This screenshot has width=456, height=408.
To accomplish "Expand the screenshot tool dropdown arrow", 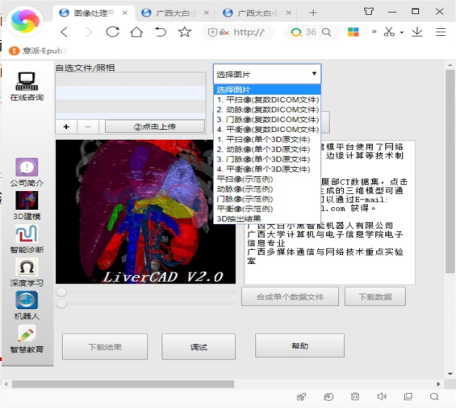I will pyautogui.click(x=402, y=32).
